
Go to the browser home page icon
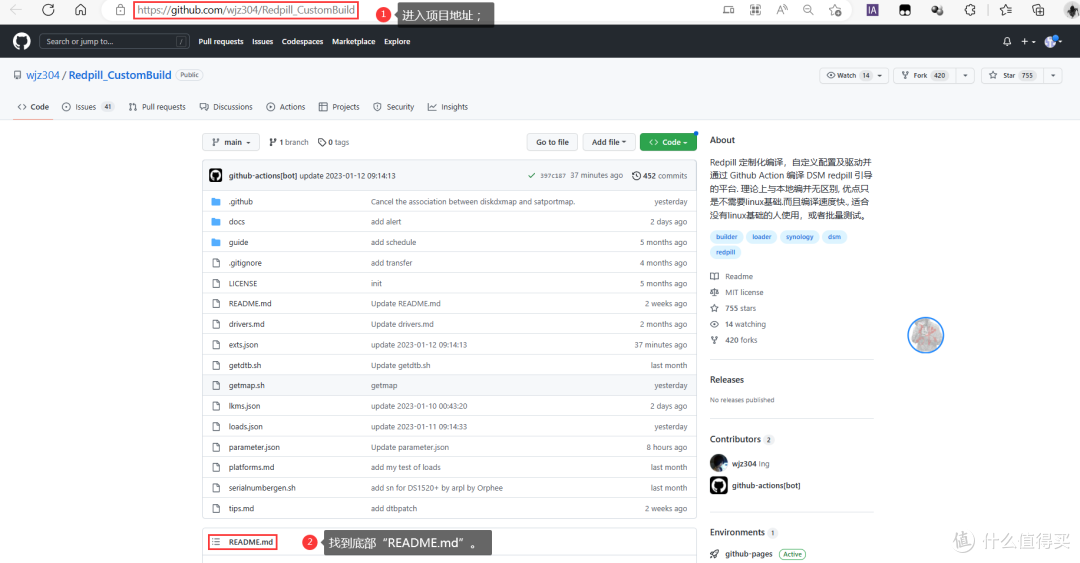click(81, 10)
